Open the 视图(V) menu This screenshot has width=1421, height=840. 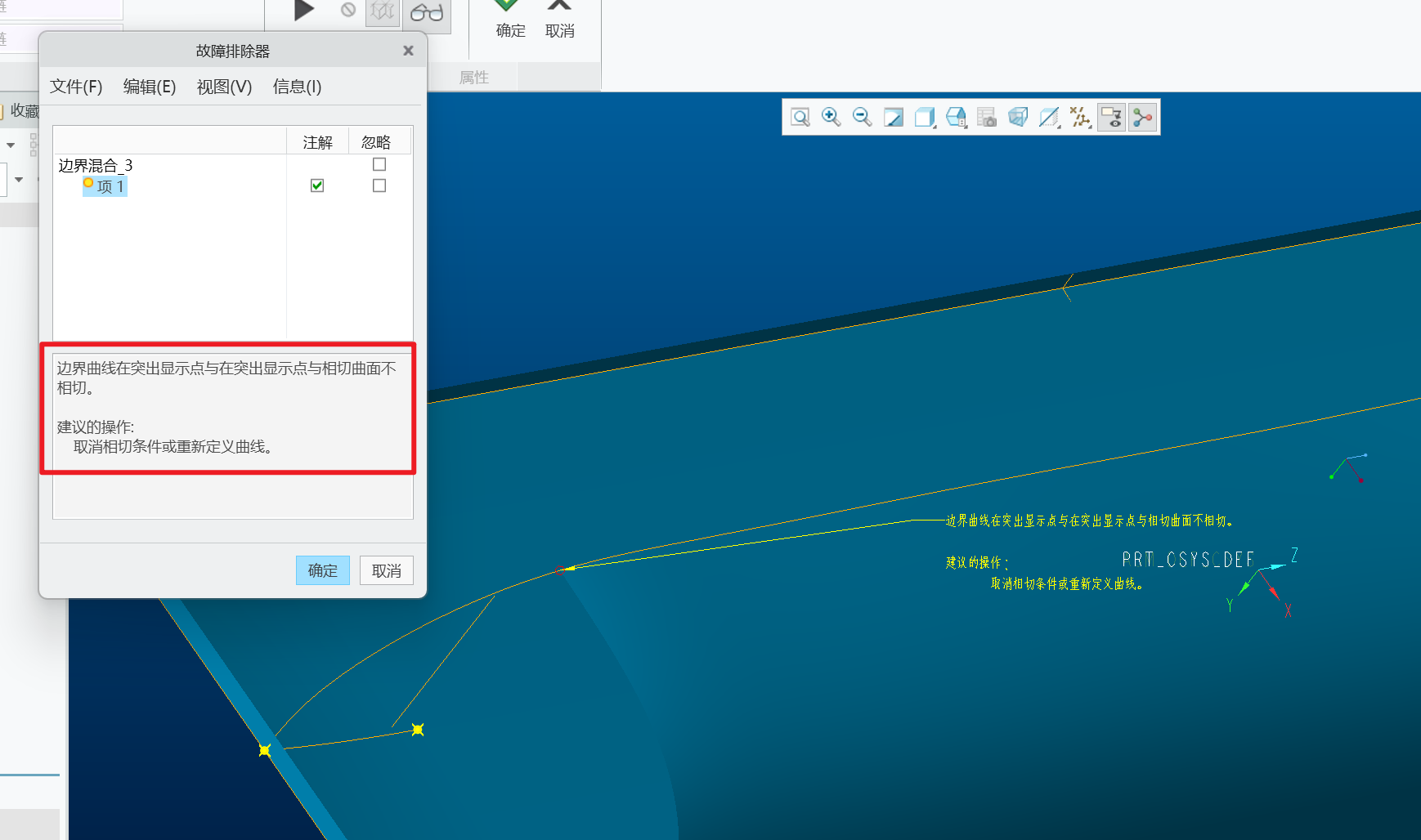(x=224, y=87)
